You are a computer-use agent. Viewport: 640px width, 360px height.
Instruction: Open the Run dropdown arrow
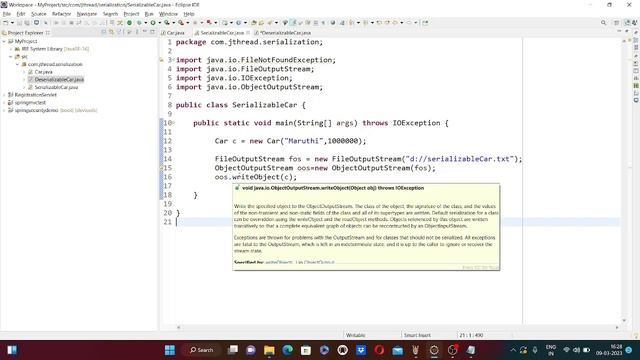[x=159, y=23]
